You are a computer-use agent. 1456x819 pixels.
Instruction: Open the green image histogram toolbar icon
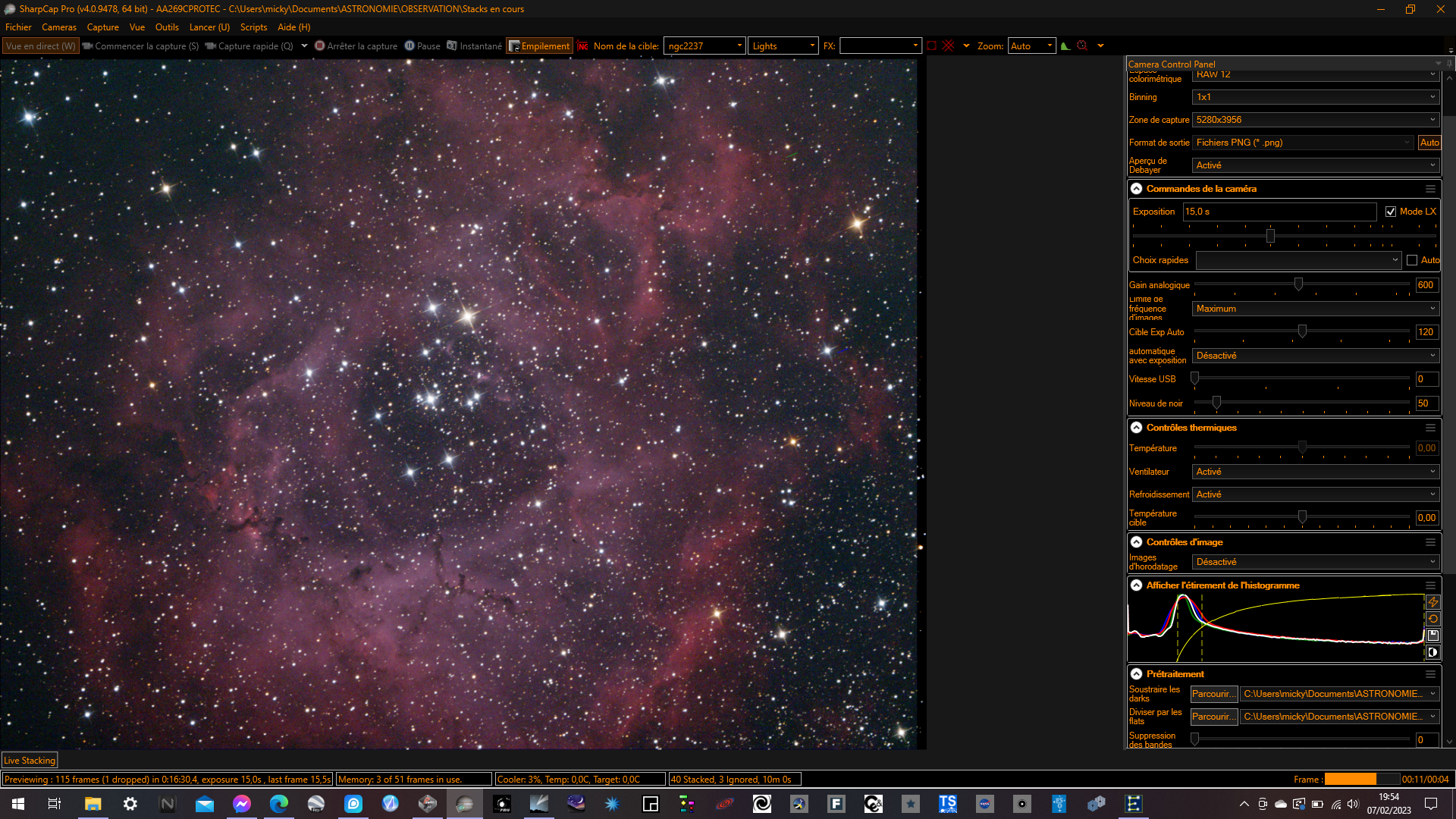pos(1065,46)
